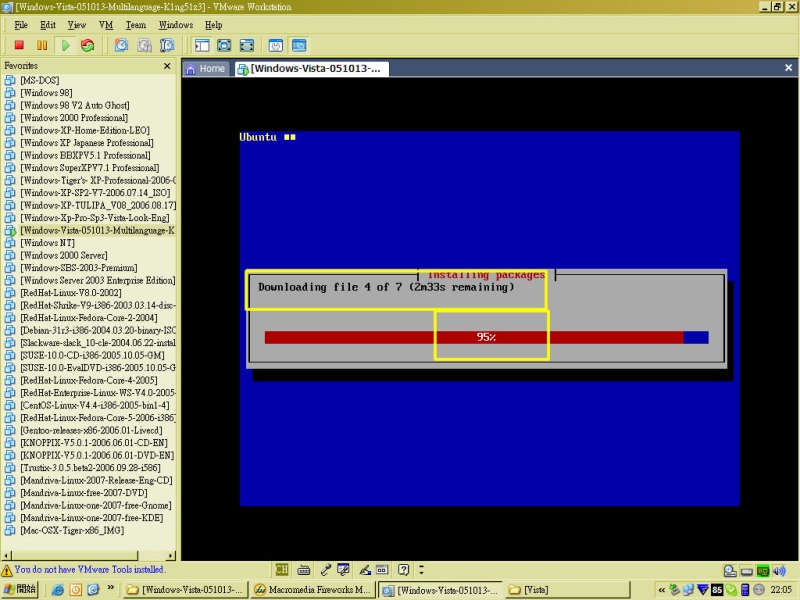Click the orange Suspend toolbar button
This screenshot has width=800, height=600.
click(x=42, y=45)
